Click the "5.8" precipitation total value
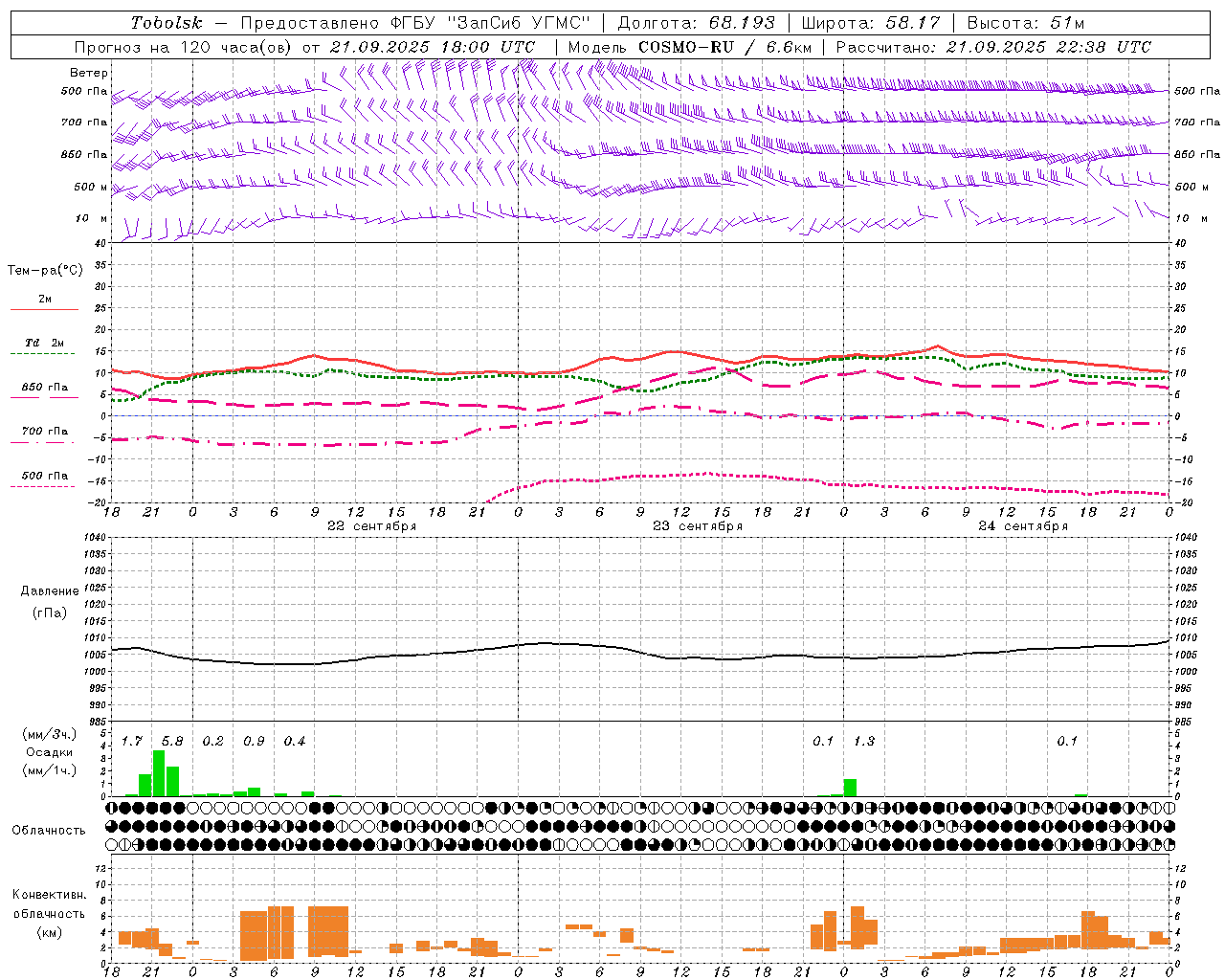The image size is (1225, 980). pyautogui.click(x=172, y=742)
